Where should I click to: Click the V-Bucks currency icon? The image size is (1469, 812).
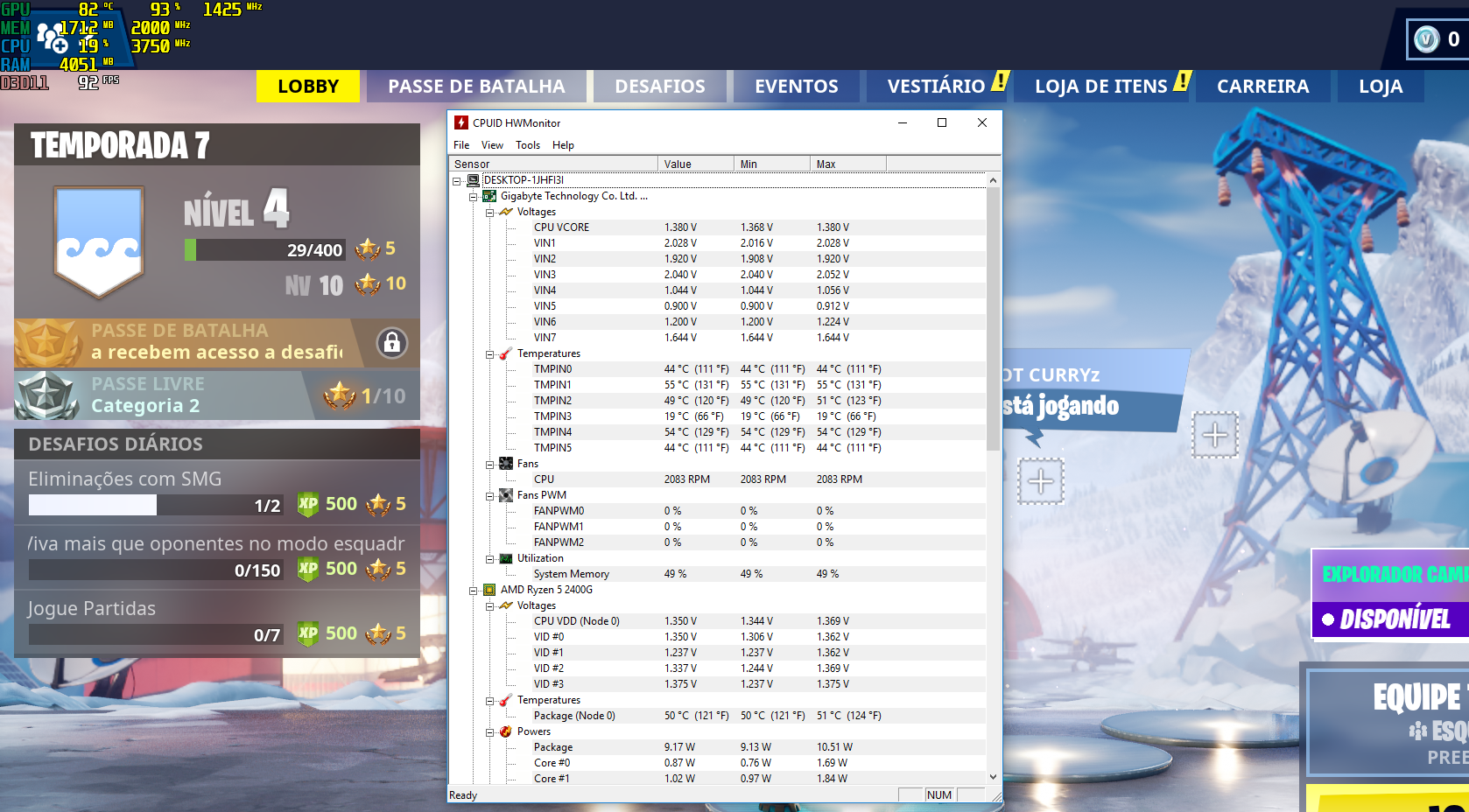click(x=1427, y=39)
